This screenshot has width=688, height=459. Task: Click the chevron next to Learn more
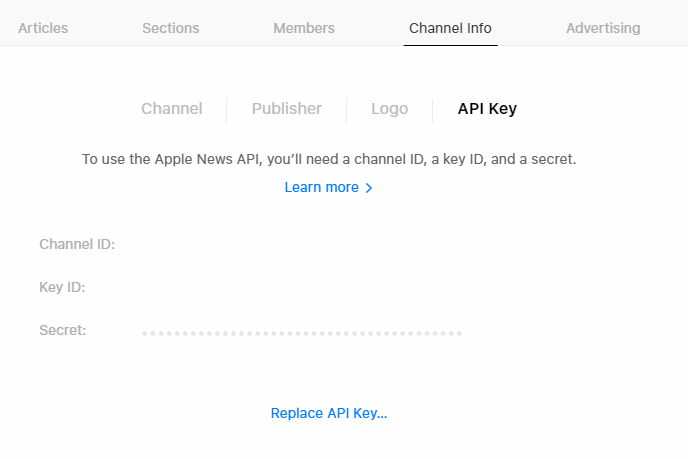(x=369, y=188)
